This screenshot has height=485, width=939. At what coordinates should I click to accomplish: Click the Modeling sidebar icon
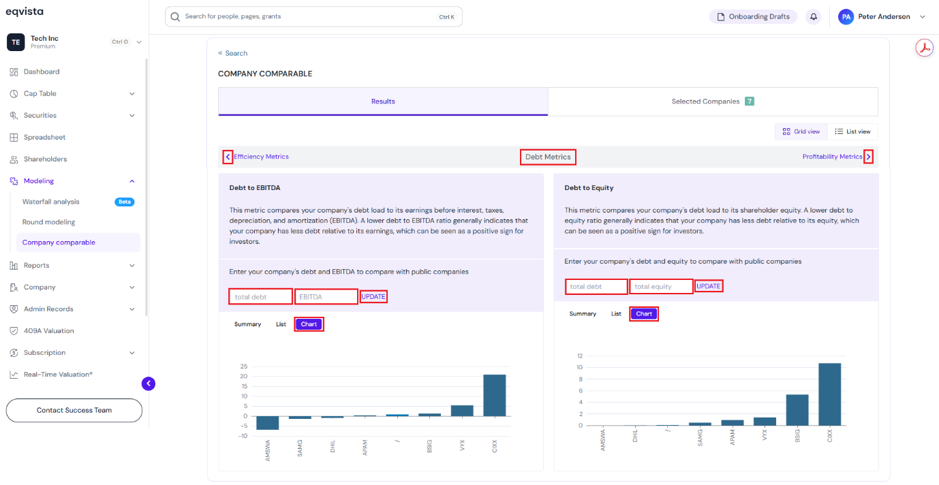(x=14, y=181)
